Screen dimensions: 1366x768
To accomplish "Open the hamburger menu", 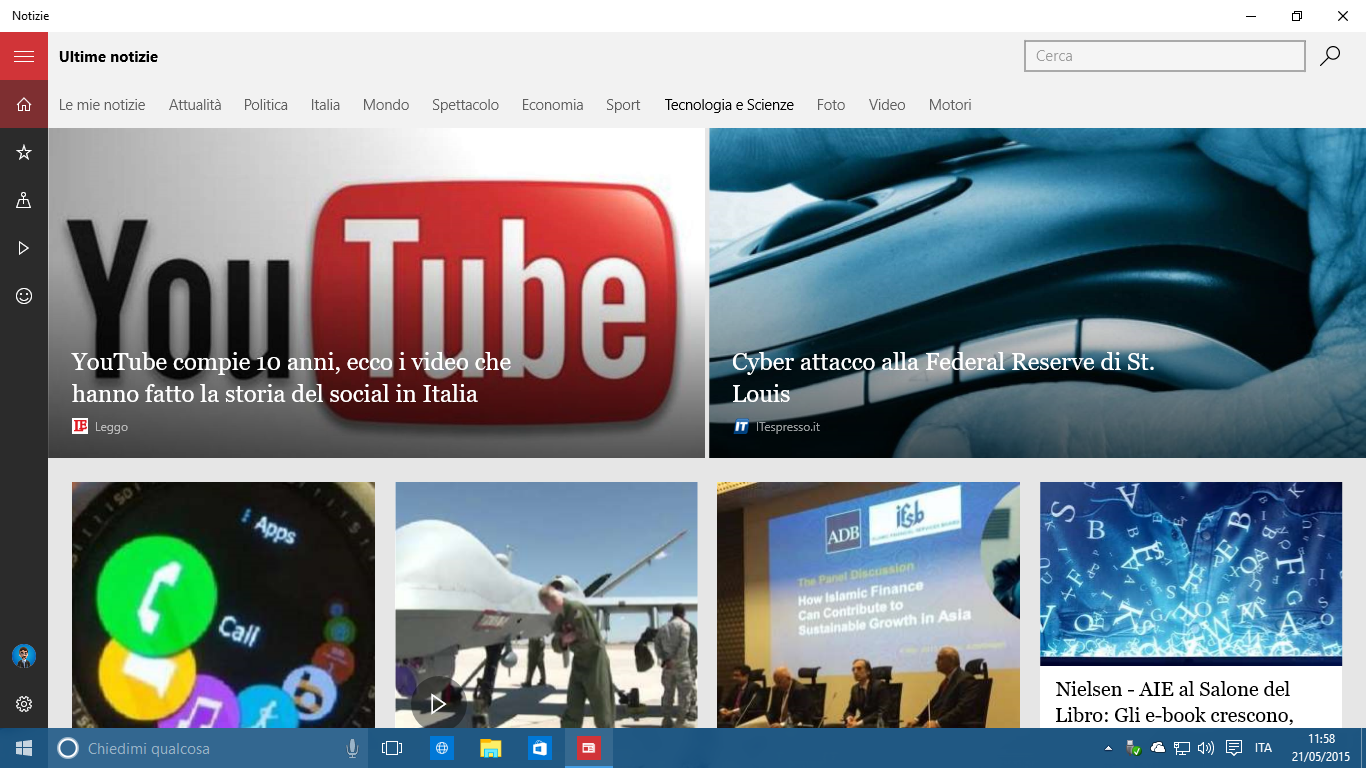I will pos(24,56).
